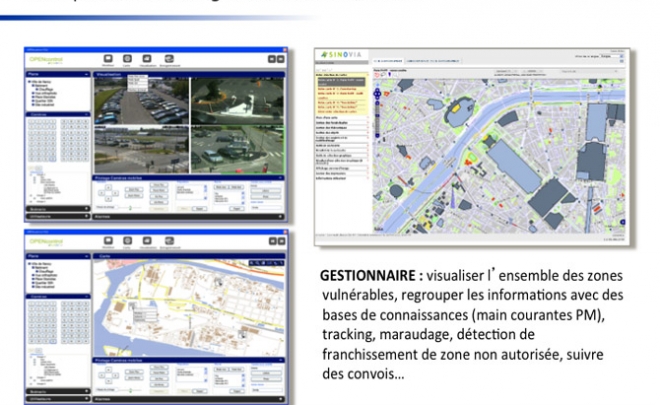The width and height of the screenshot is (660, 405).
Task: Tilt camera down with PTZ arrow, upper window
Action: pyautogui.click(x=108, y=199)
